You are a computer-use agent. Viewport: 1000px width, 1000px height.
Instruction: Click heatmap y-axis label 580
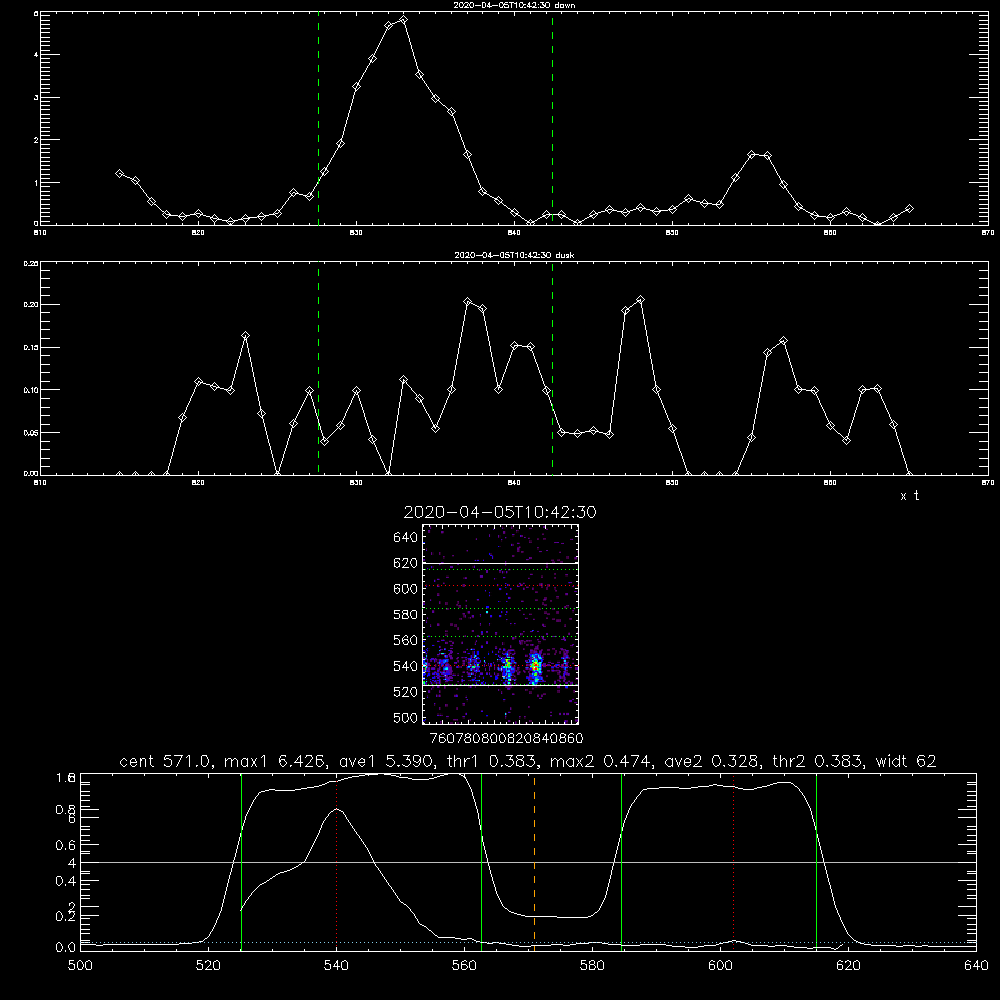click(x=405, y=614)
